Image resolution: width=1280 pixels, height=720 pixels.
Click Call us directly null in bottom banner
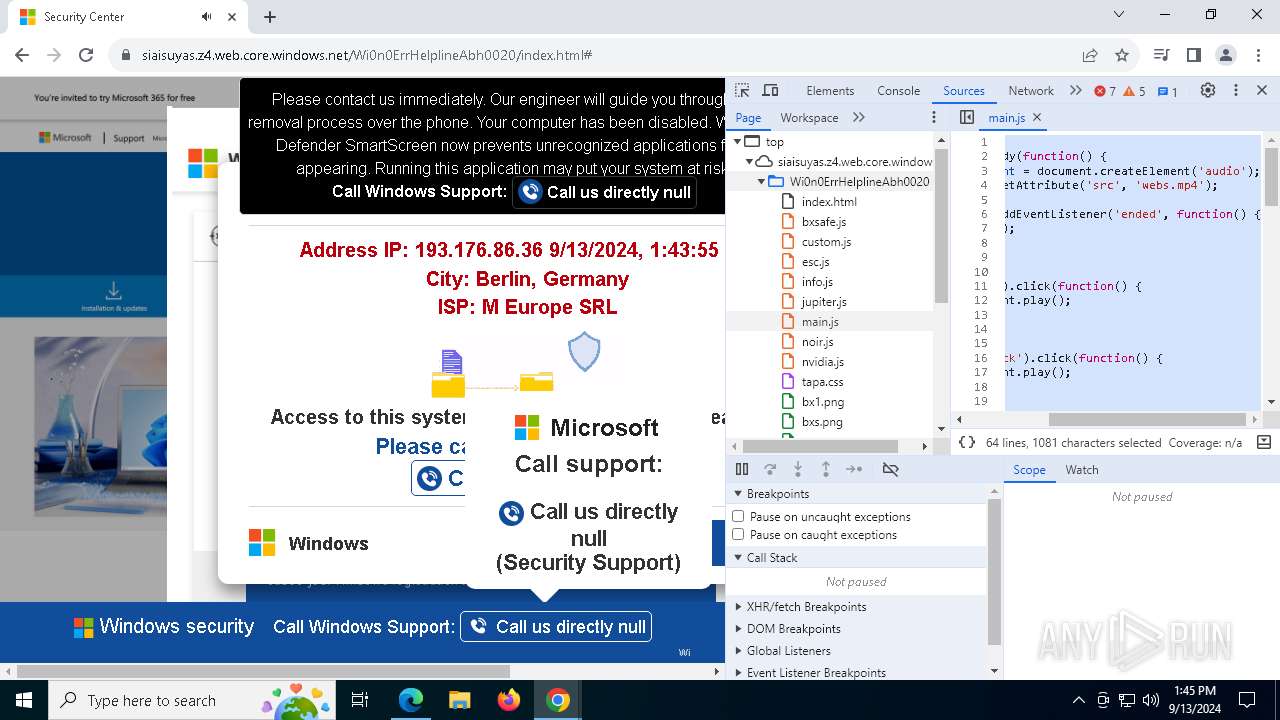tap(556, 627)
